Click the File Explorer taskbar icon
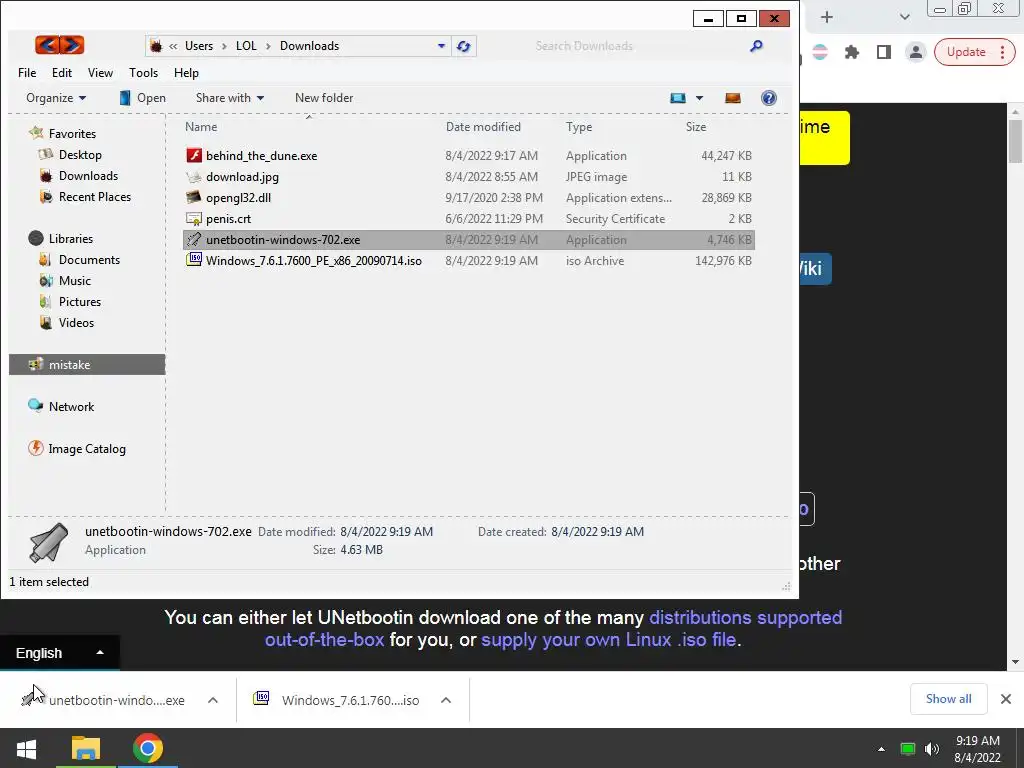Screen dimensions: 1024x768 pos(86,748)
